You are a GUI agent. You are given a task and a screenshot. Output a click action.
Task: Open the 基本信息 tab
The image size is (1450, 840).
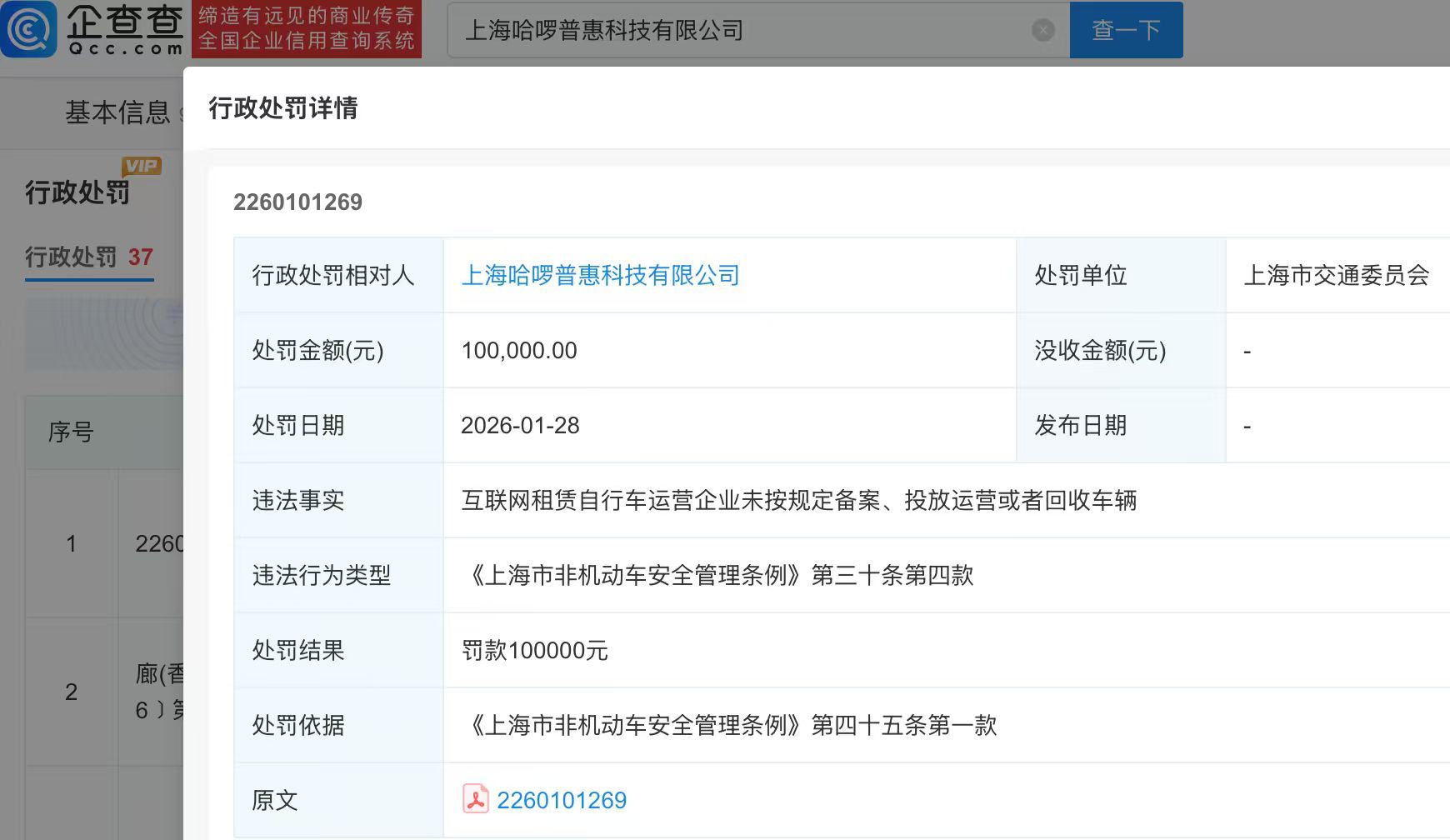point(117,112)
